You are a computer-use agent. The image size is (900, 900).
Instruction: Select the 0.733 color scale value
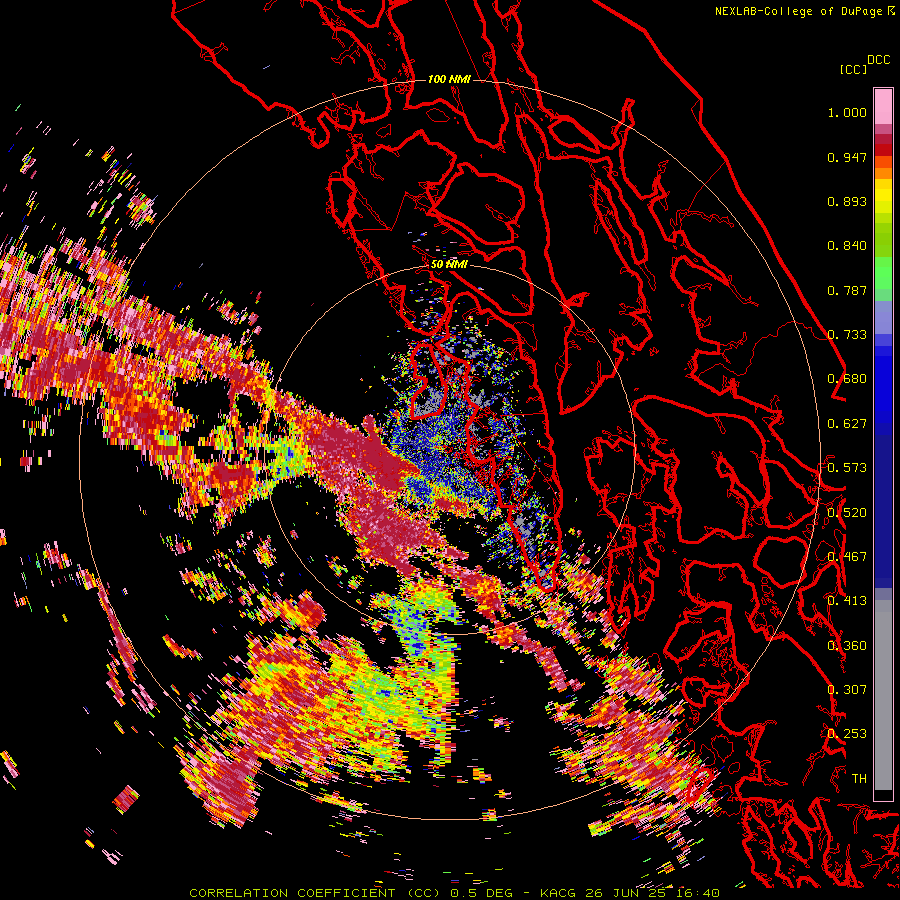pyautogui.click(x=847, y=334)
